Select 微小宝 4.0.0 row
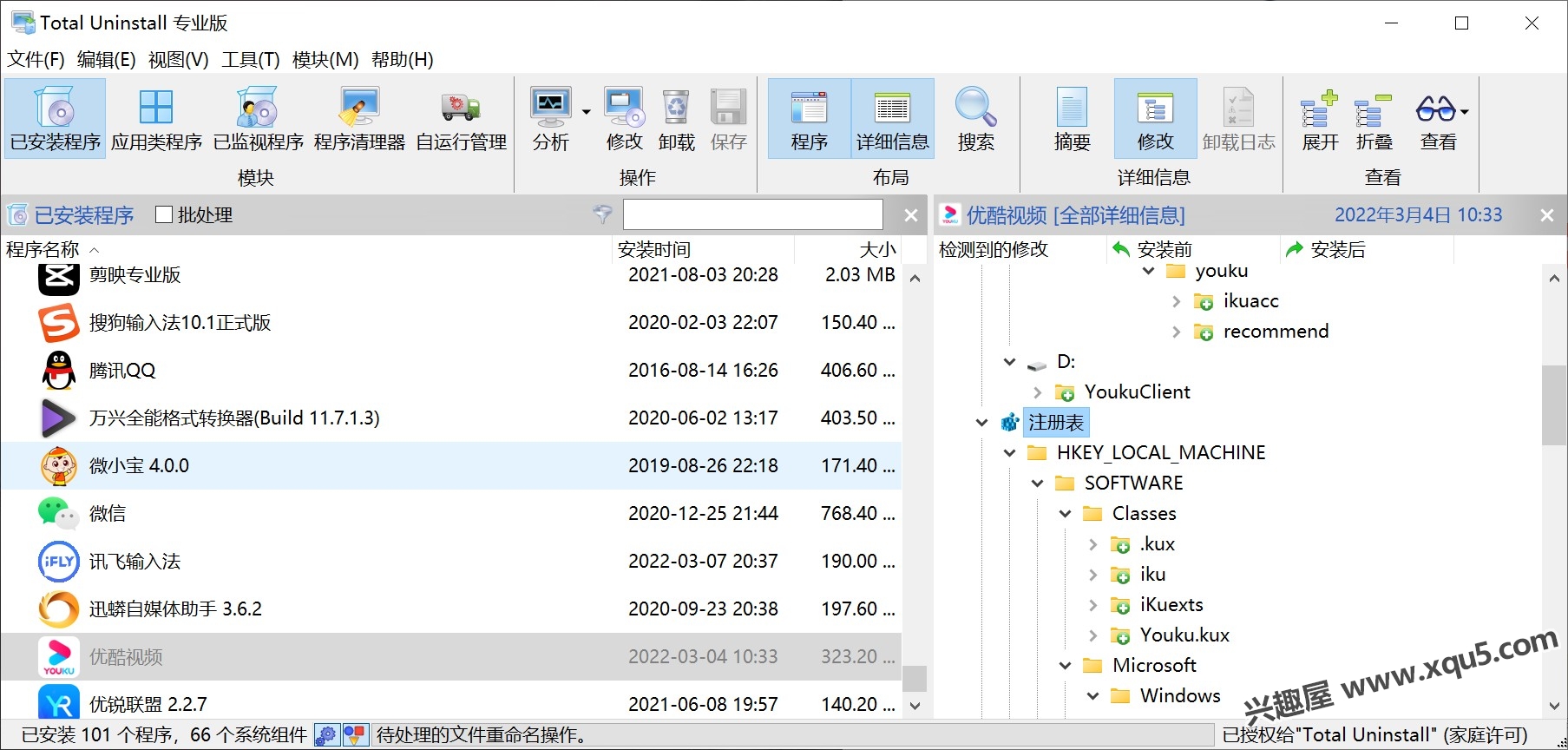The image size is (1568, 750). (451, 466)
